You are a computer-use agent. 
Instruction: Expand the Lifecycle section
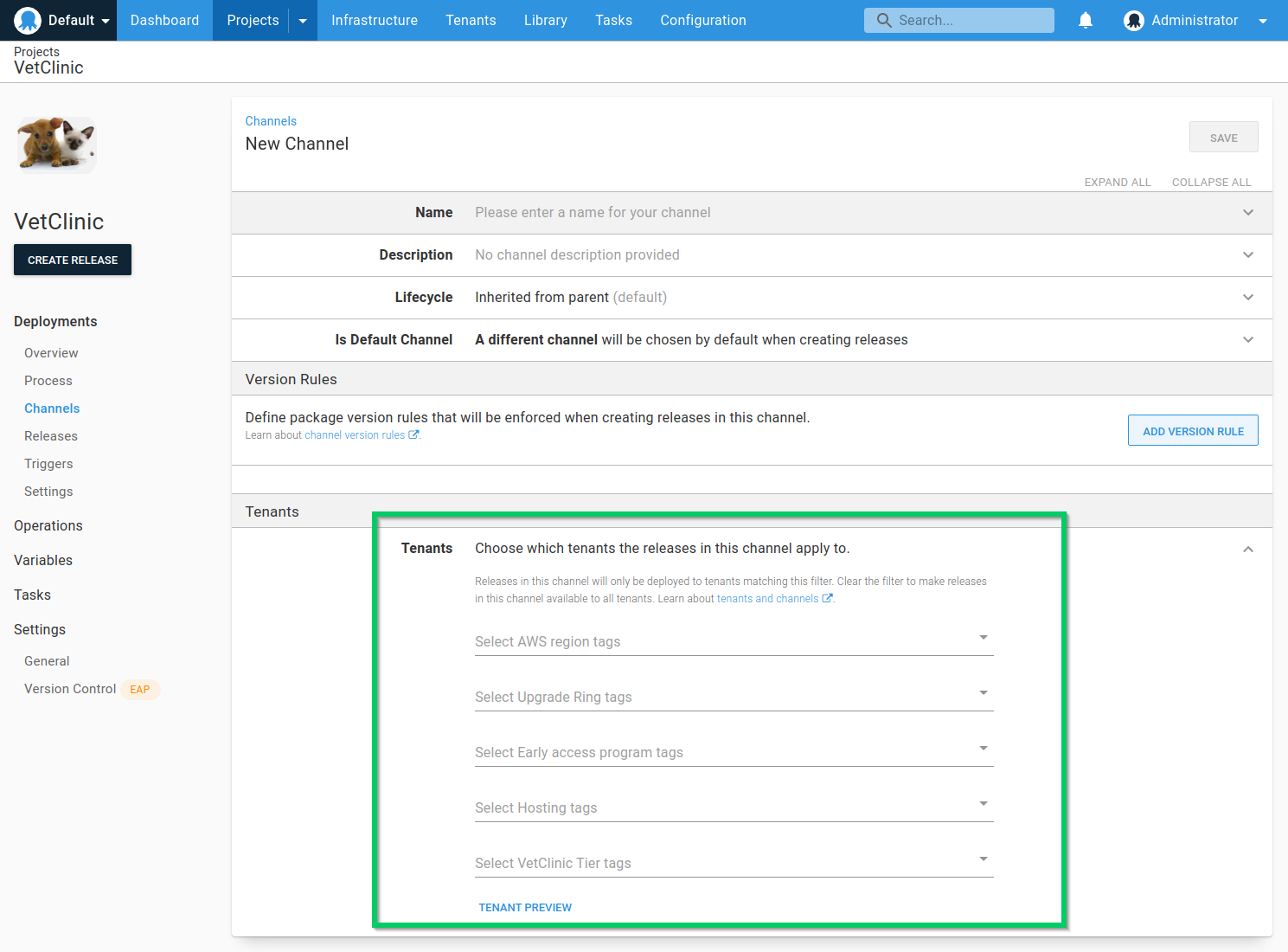(x=1247, y=298)
